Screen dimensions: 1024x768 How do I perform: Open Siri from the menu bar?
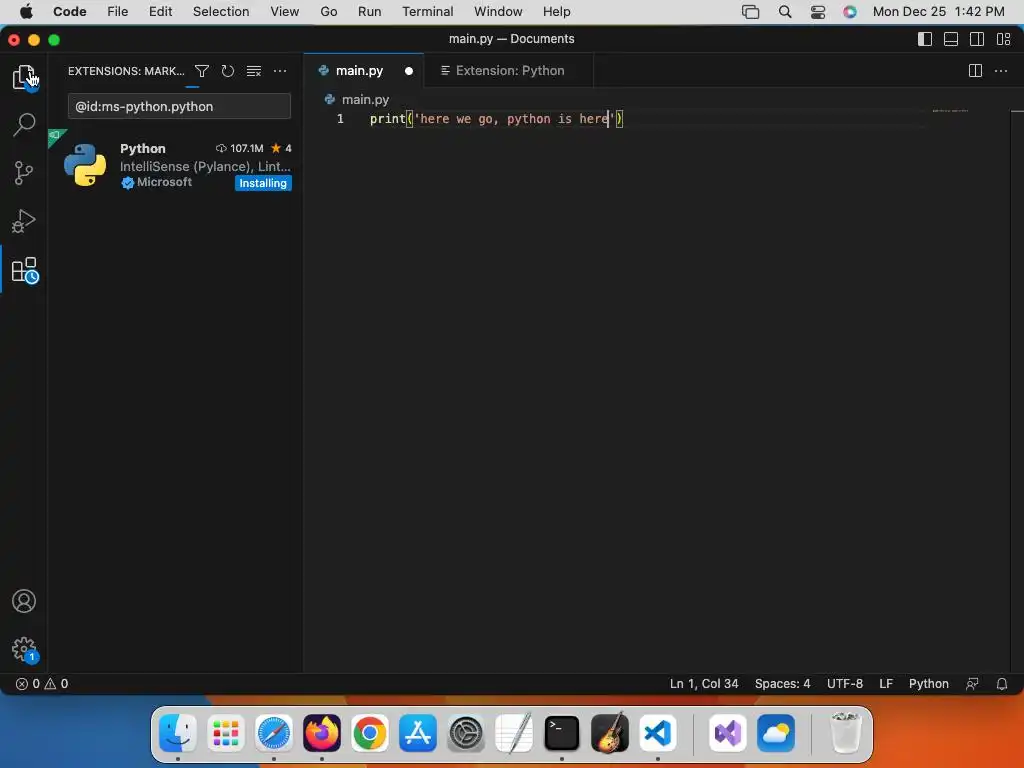850,12
